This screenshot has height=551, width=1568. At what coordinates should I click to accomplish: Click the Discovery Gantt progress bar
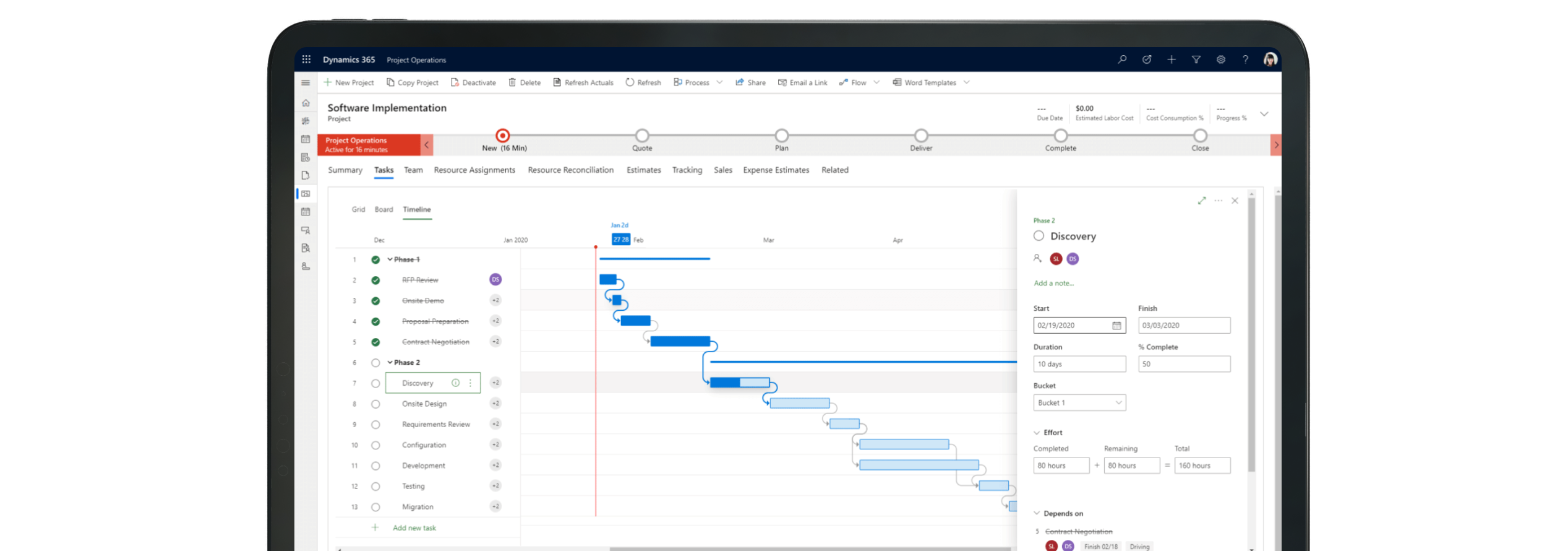(x=740, y=383)
